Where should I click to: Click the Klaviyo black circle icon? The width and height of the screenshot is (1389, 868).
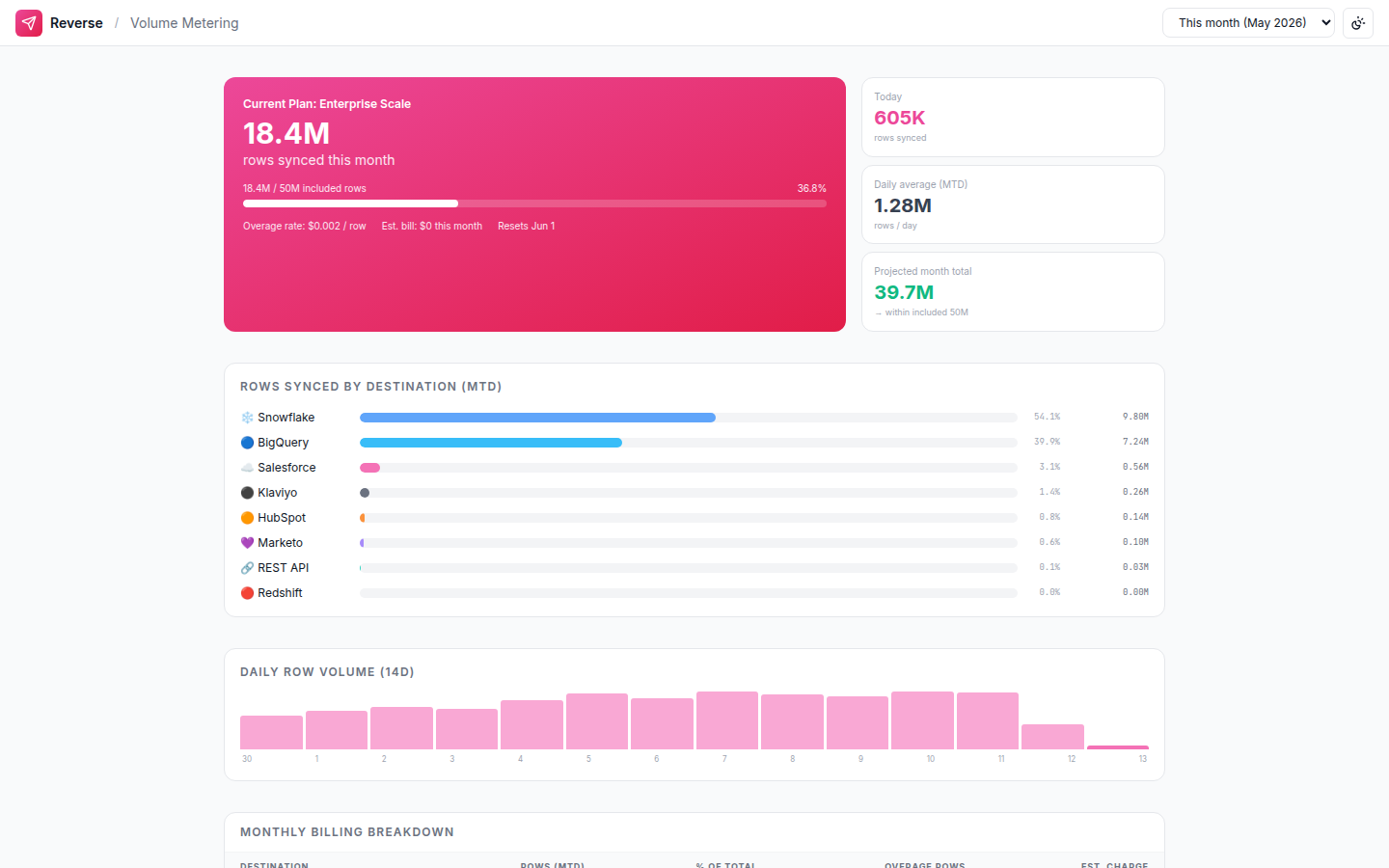point(247,493)
